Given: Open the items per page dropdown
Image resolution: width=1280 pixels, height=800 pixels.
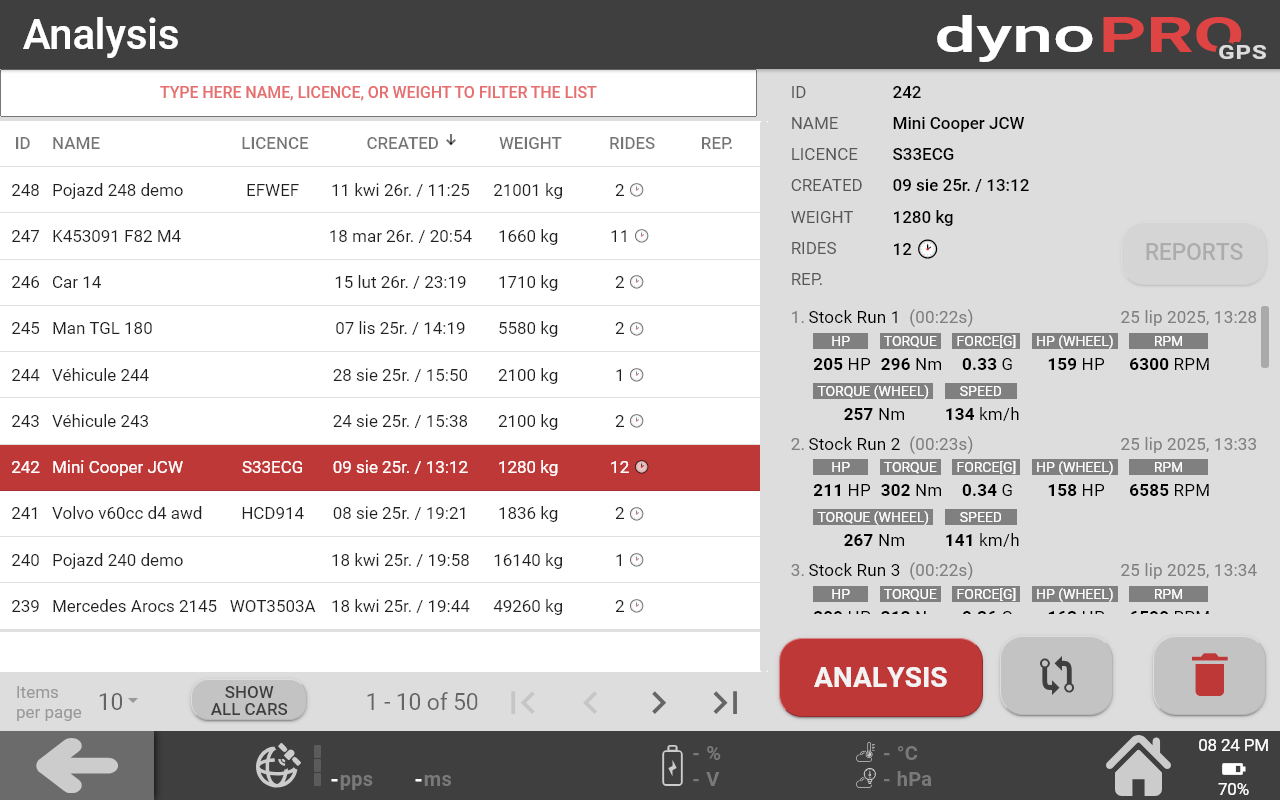Looking at the screenshot, I should click(x=118, y=702).
